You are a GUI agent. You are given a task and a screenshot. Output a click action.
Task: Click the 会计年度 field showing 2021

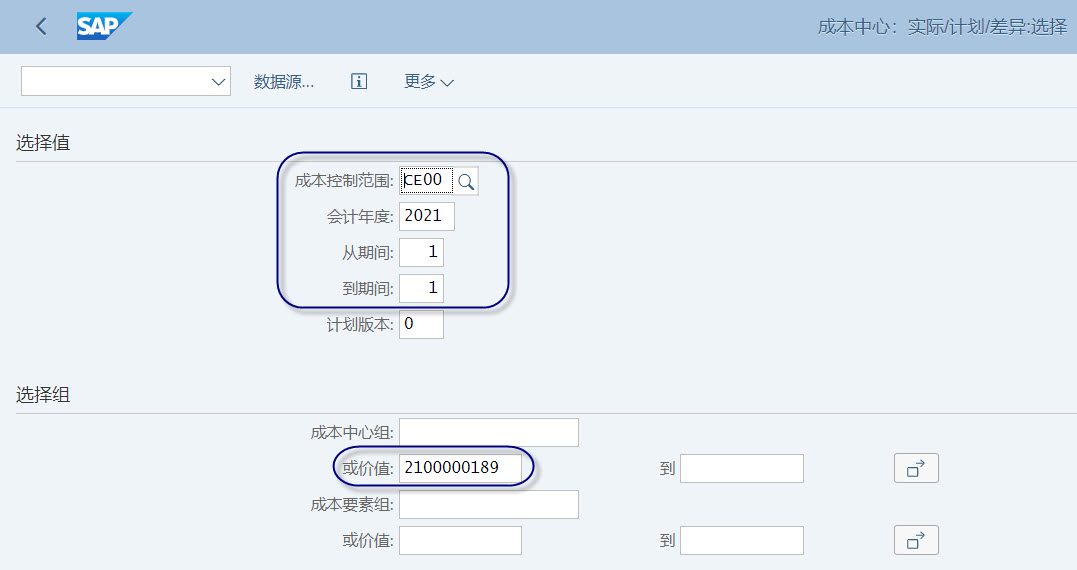pyautogui.click(x=427, y=216)
